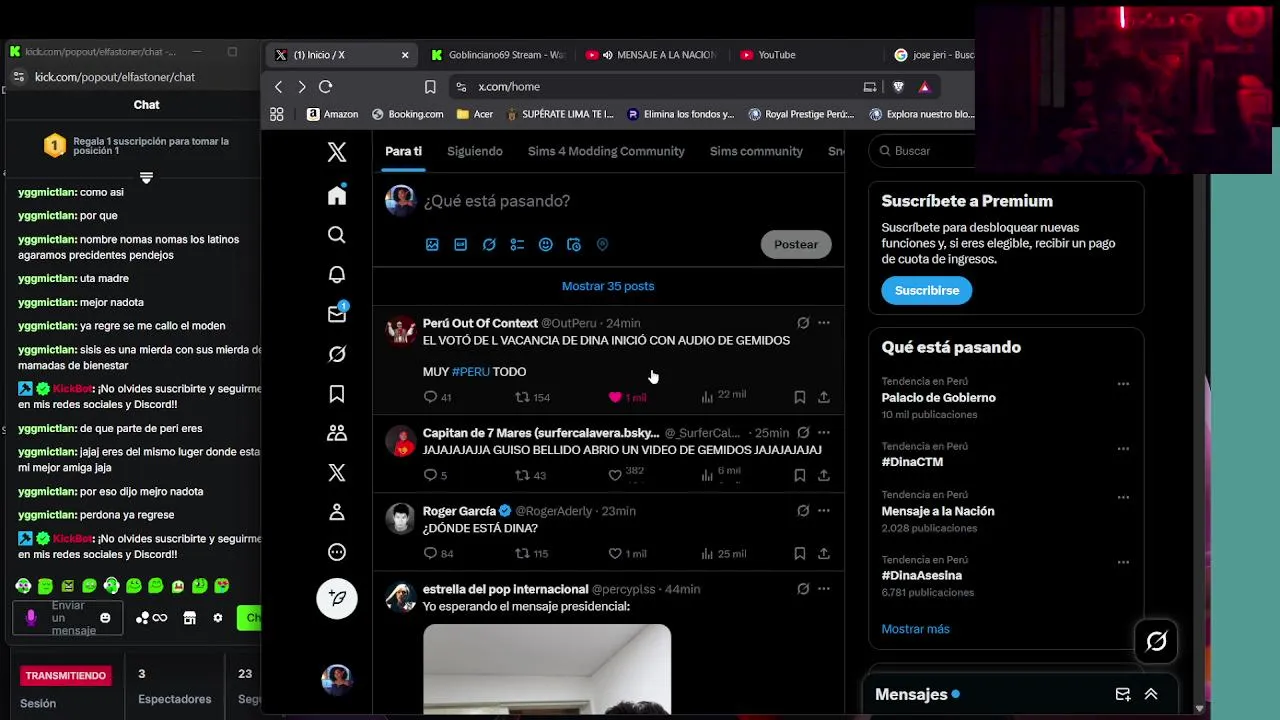This screenshot has height=720, width=1280.
Task: Unlike the Perú Out Of Context post
Action: coord(615,397)
